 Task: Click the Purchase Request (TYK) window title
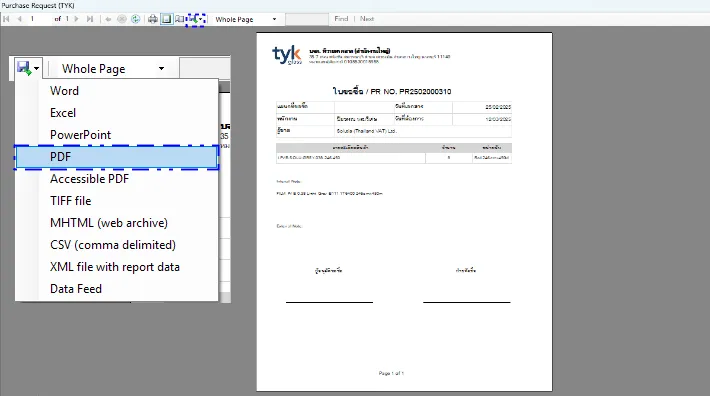coord(38,5)
